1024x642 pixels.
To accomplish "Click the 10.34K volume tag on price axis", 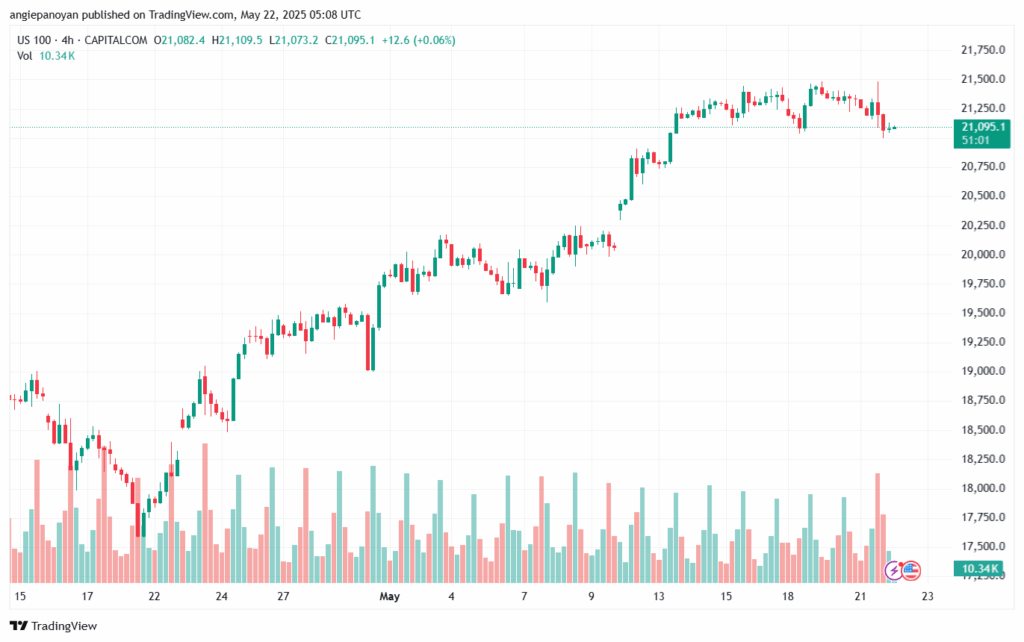I will click(981, 569).
